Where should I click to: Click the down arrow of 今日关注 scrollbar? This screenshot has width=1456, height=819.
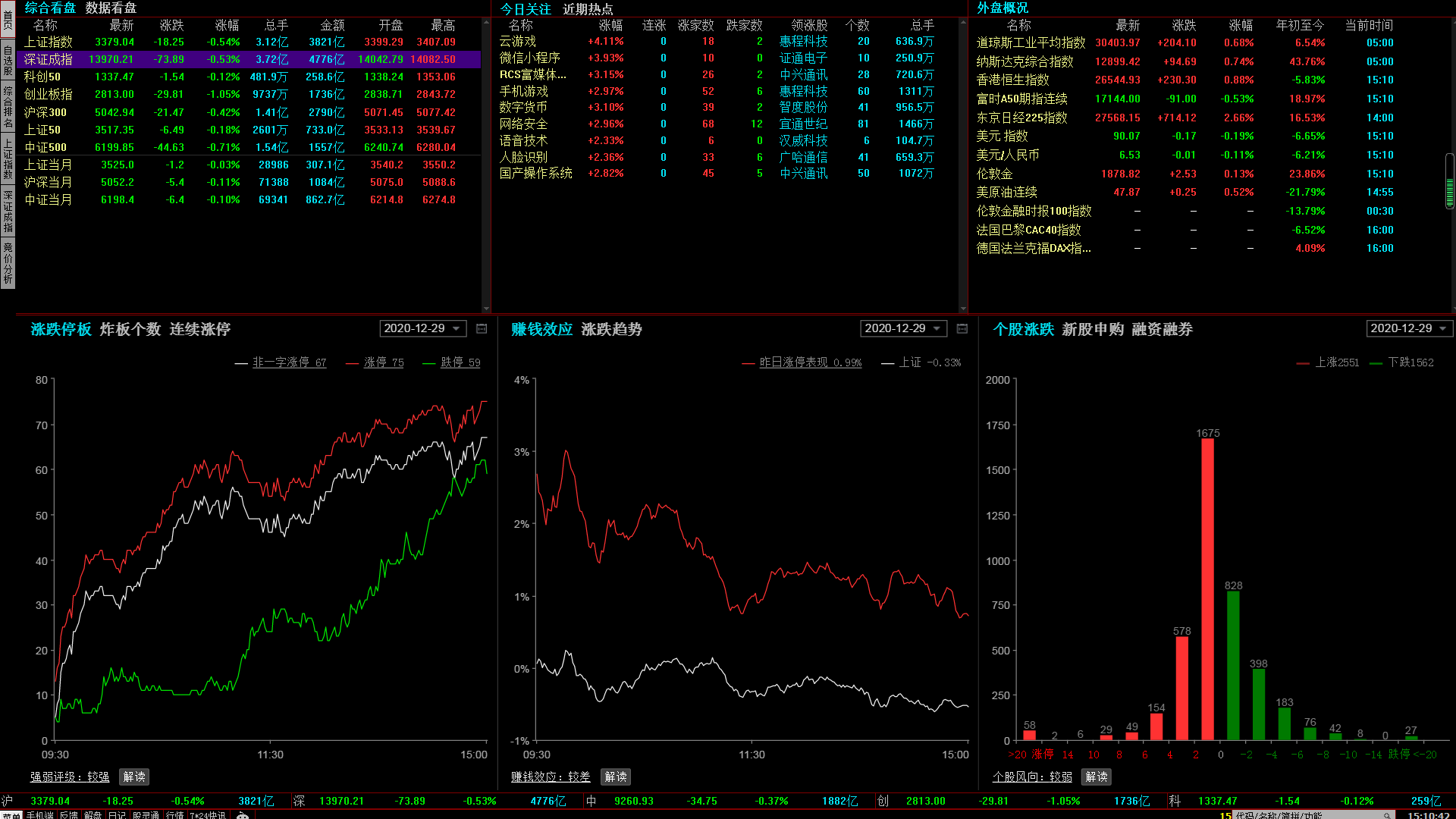963,309
